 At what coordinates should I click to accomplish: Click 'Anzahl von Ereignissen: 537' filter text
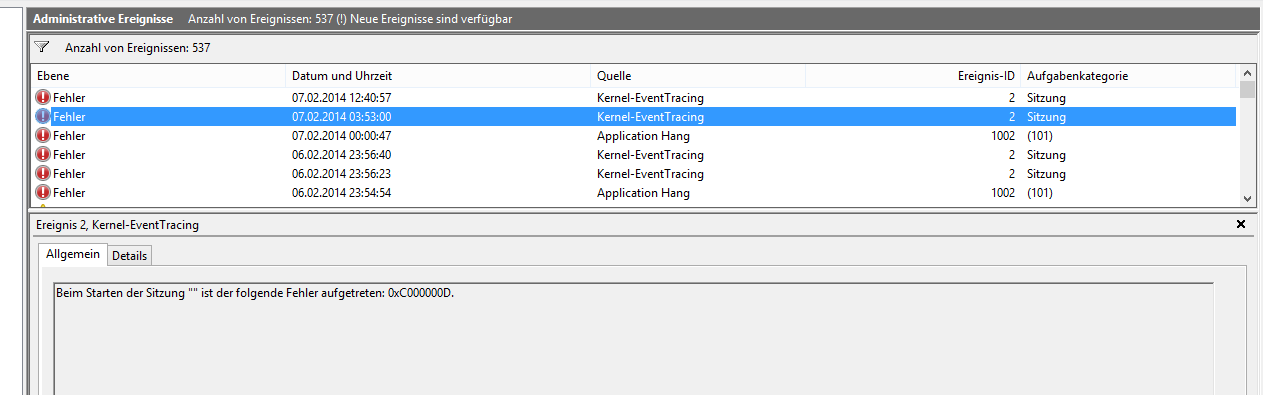click(137, 47)
